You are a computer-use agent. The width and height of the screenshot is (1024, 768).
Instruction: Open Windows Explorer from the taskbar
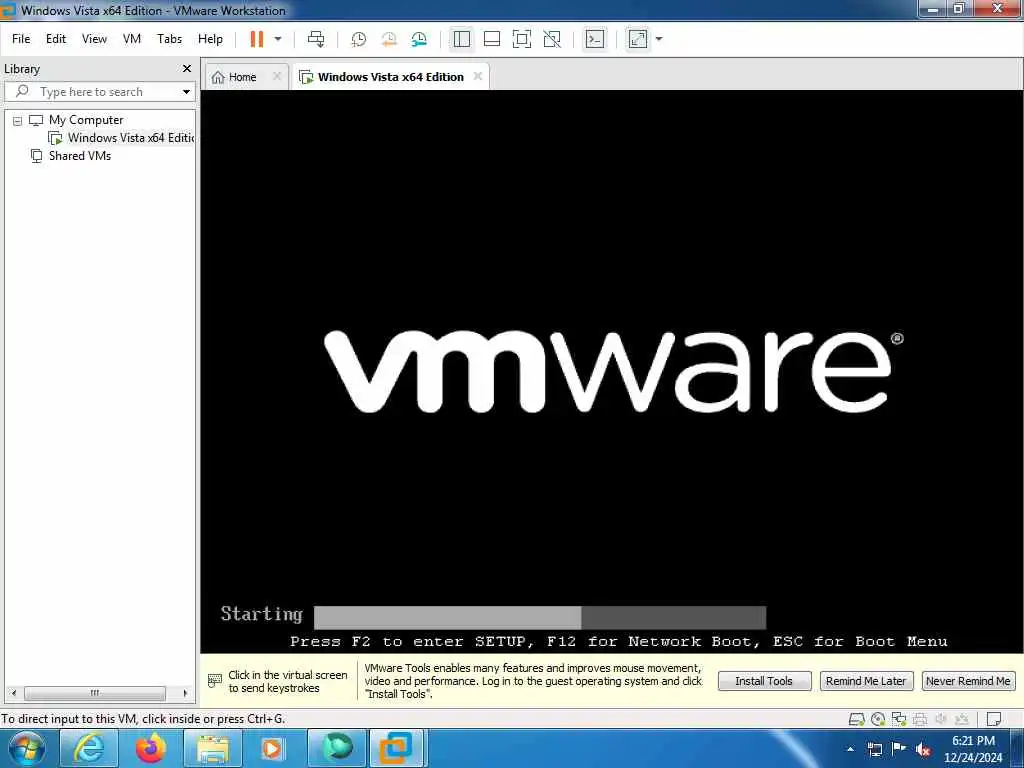click(213, 748)
